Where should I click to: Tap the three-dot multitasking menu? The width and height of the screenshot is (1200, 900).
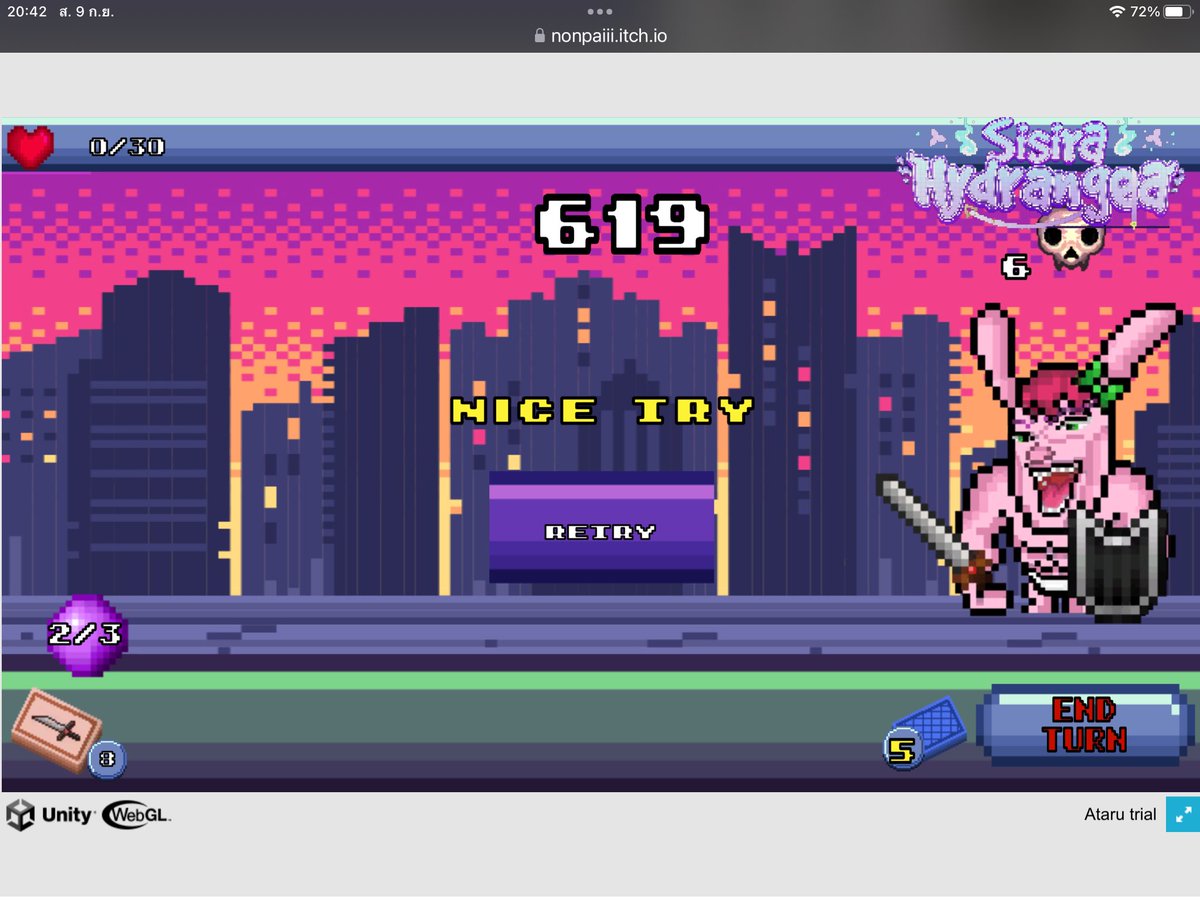[x=600, y=12]
